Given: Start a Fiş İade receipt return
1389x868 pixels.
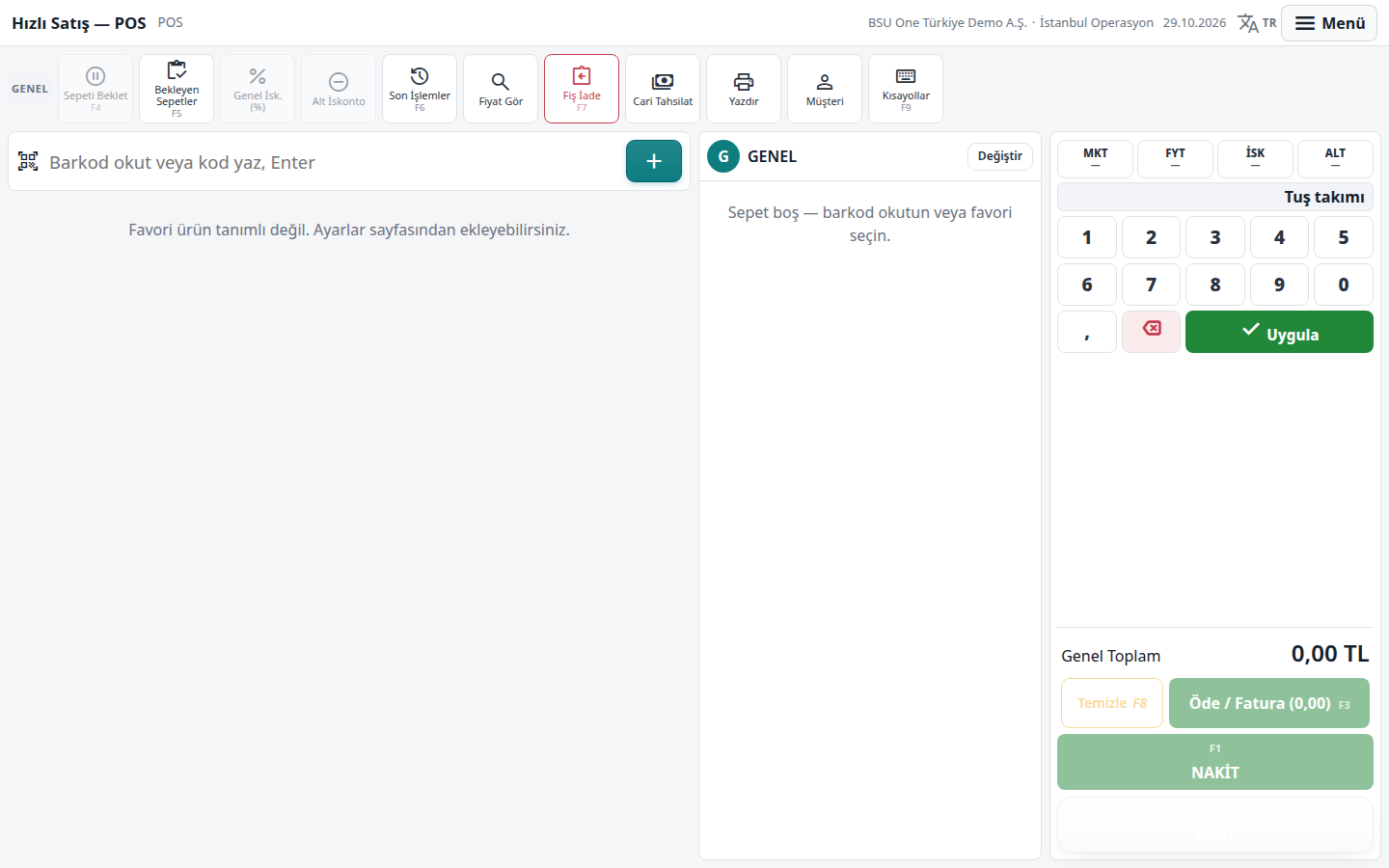Looking at the screenshot, I should (582, 89).
